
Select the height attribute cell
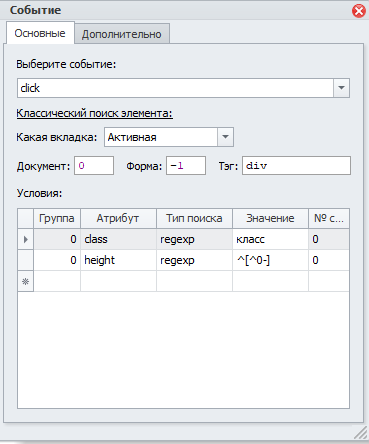click(118, 260)
